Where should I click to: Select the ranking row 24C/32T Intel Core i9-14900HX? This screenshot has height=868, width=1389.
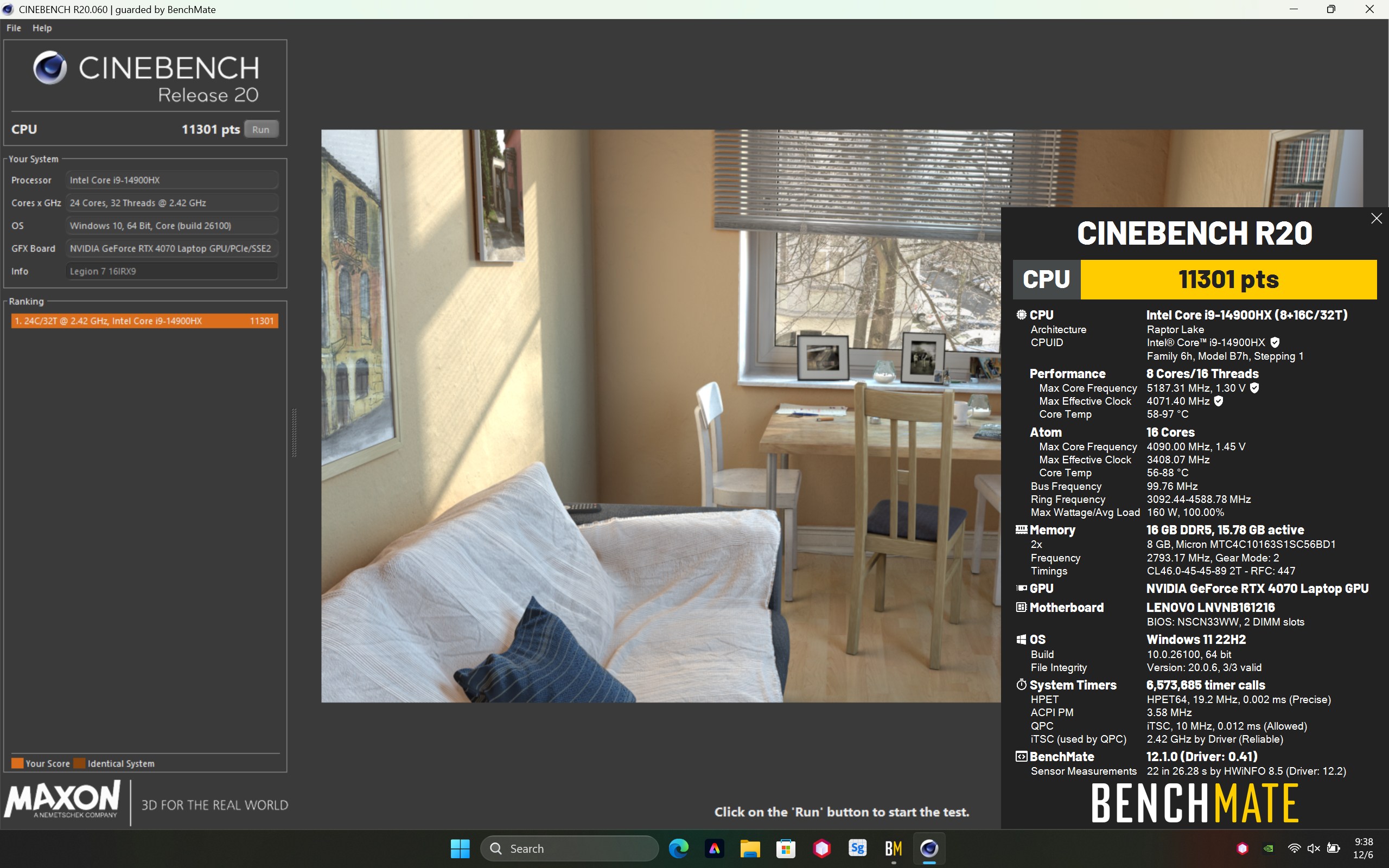(145, 321)
